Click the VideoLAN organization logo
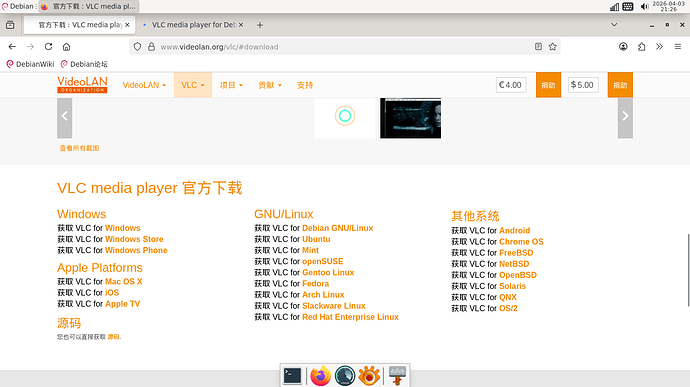The image size is (690, 387). tap(82, 85)
